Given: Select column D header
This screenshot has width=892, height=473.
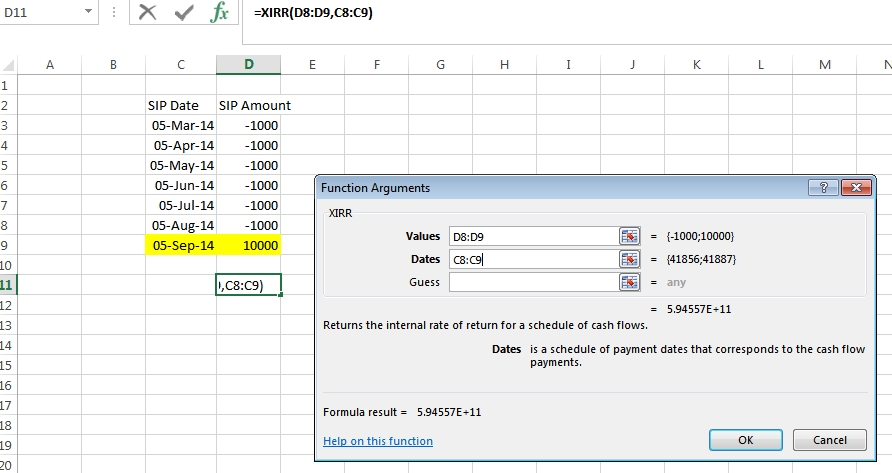Looking at the screenshot, I should click(x=249, y=65).
